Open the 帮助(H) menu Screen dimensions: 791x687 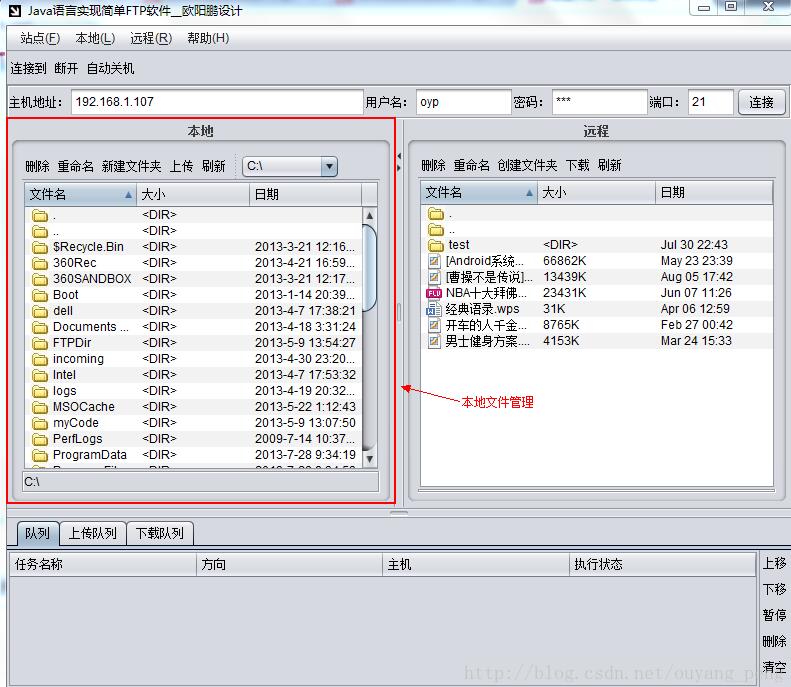pyautogui.click(x=208, y=38)
